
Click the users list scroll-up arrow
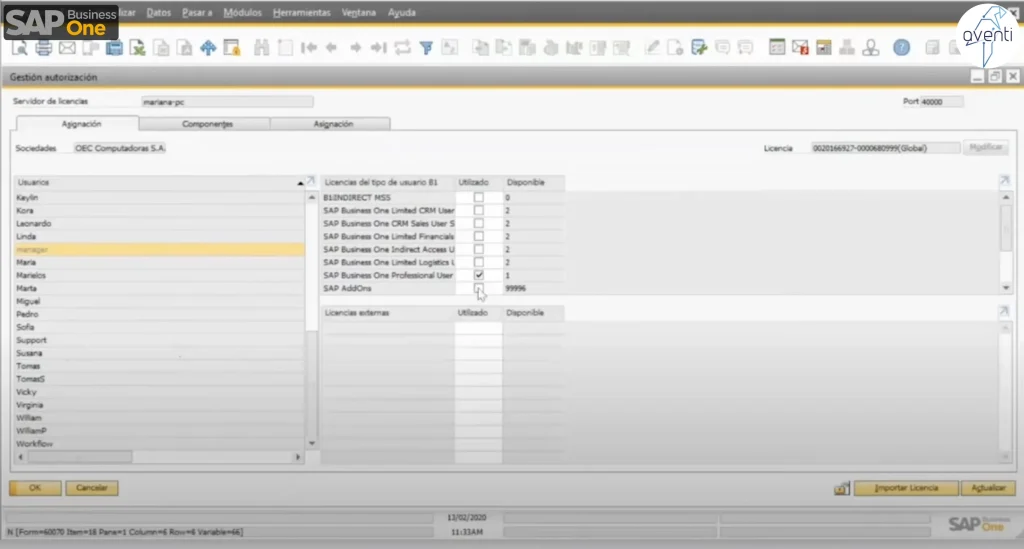[312, 197]
